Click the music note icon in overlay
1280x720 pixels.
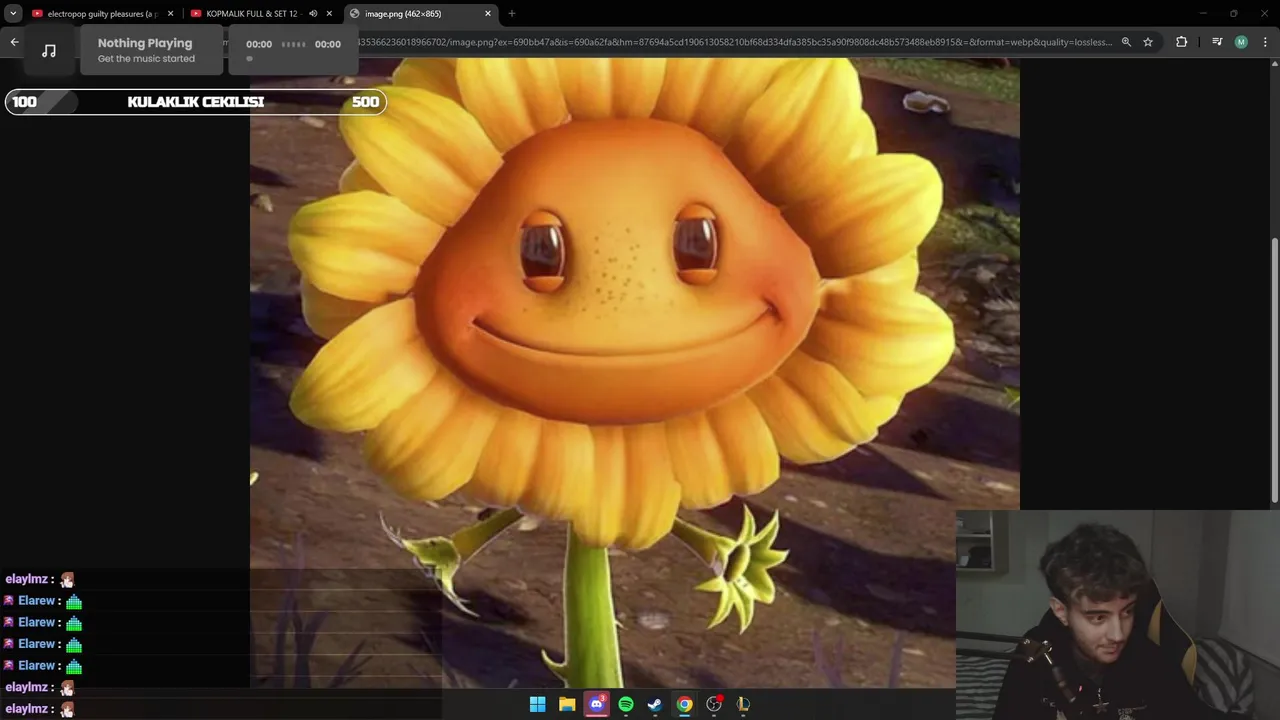(49, 50)
